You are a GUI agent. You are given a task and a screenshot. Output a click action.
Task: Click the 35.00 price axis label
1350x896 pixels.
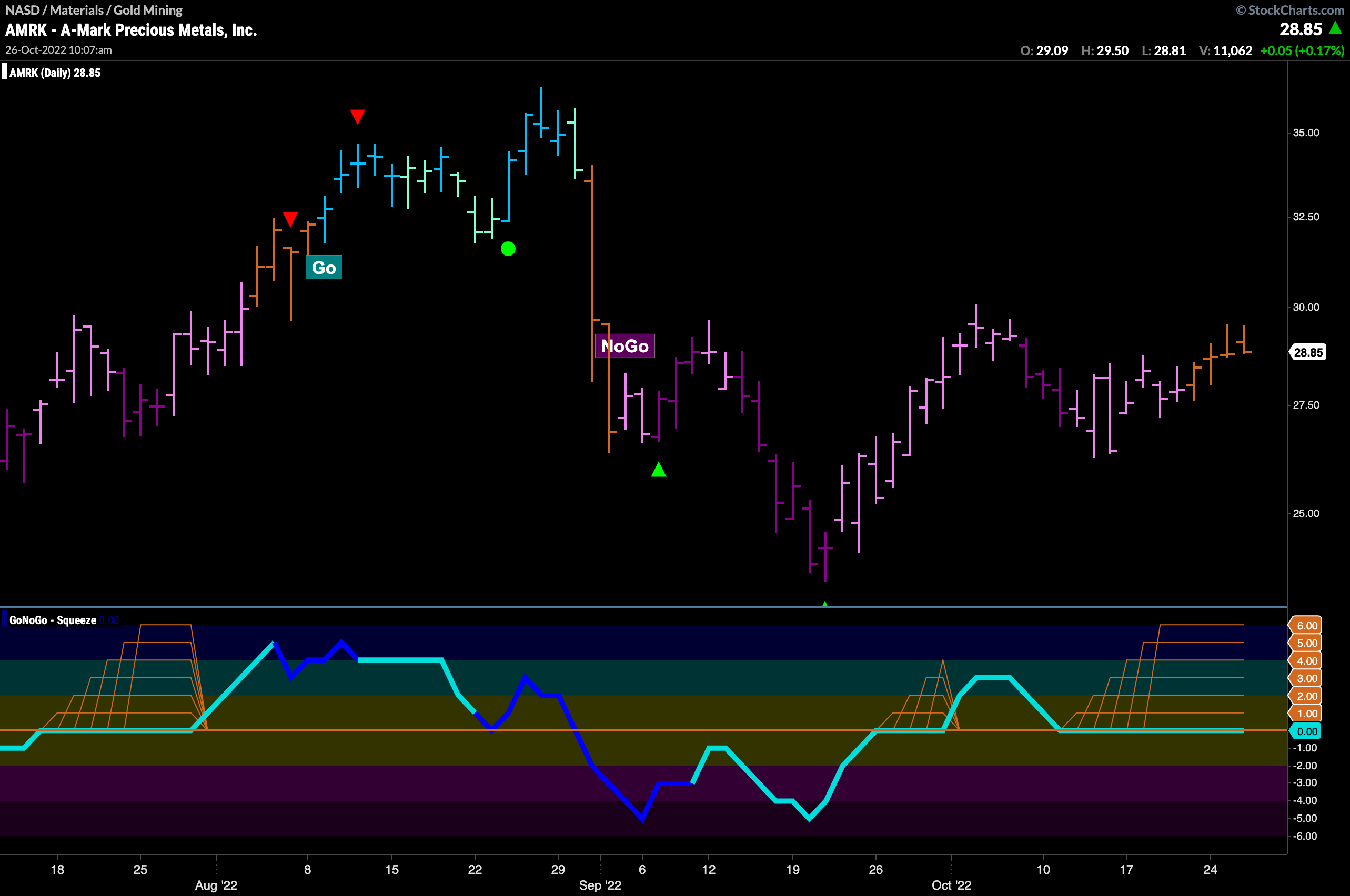click(x=1306, y=133)
